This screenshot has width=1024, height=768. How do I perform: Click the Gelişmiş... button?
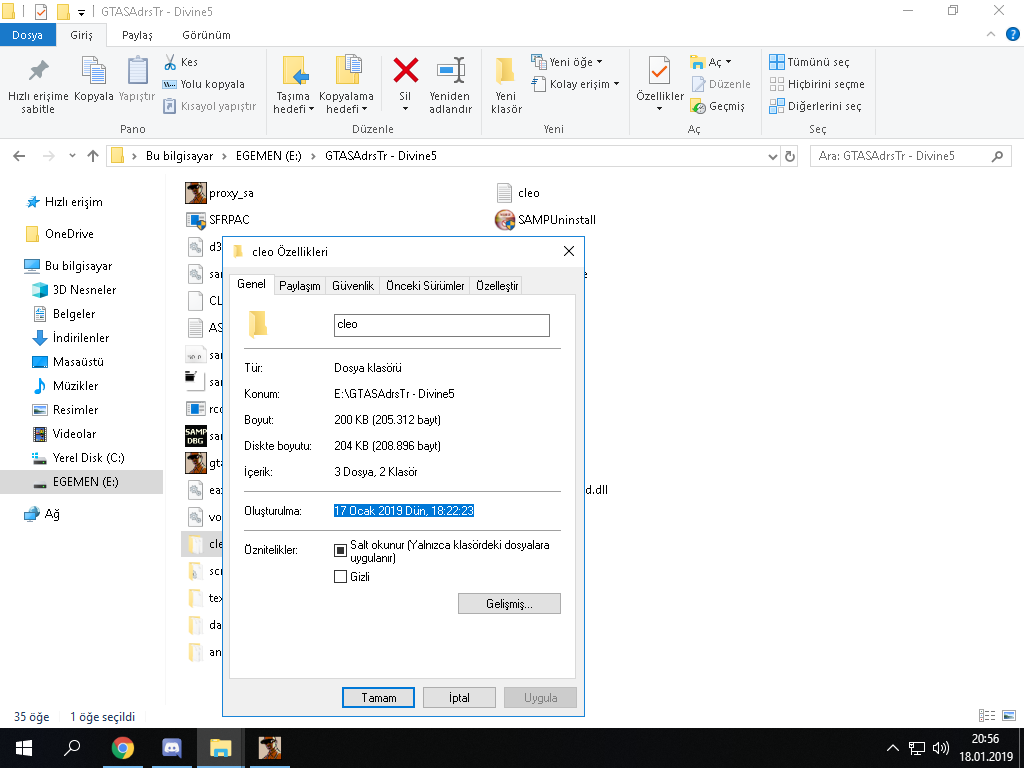[509, 604]
